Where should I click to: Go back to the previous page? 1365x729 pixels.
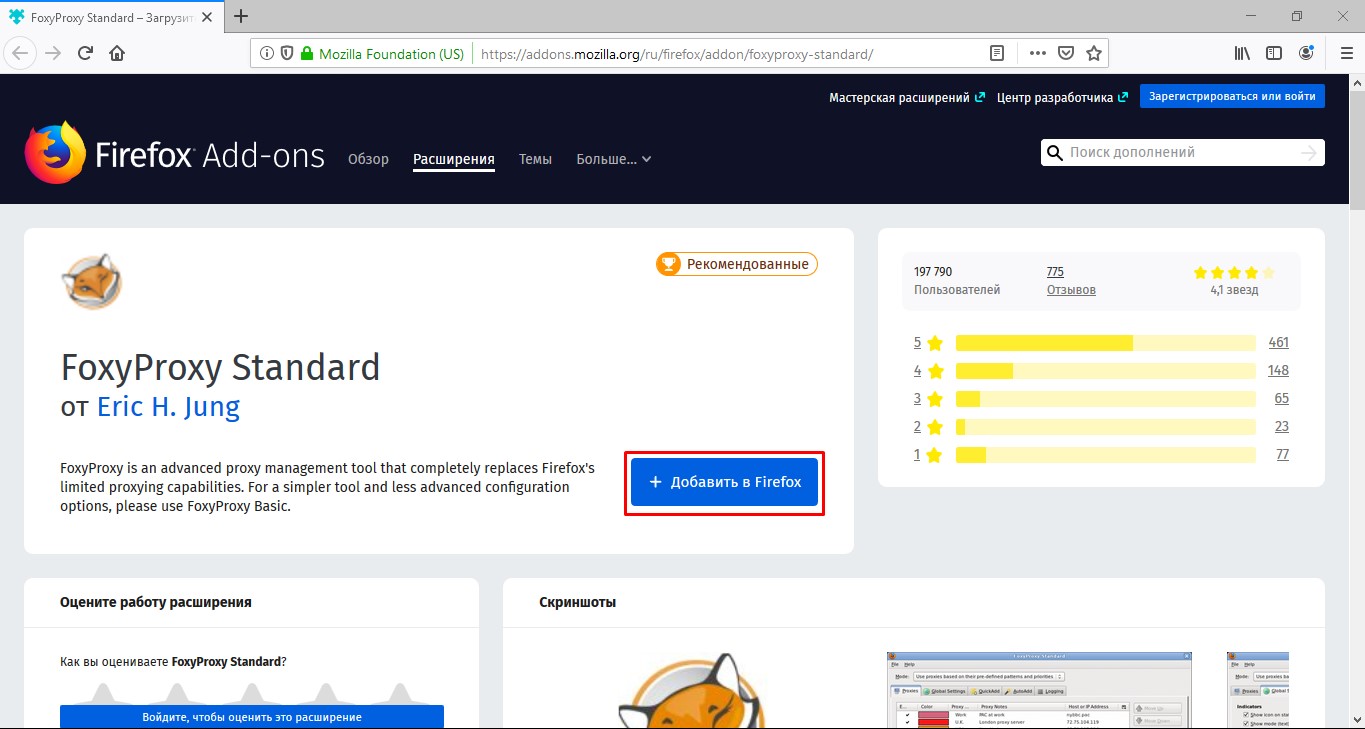click(22, 53)
